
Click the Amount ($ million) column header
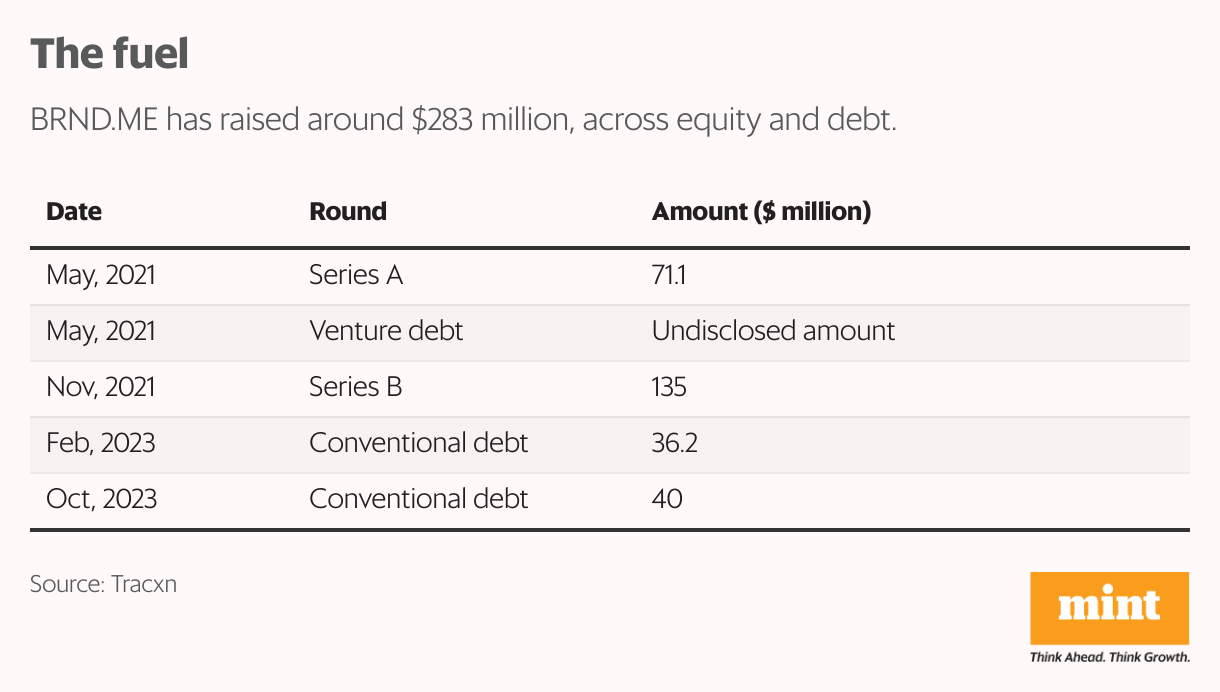pos(761,212)
